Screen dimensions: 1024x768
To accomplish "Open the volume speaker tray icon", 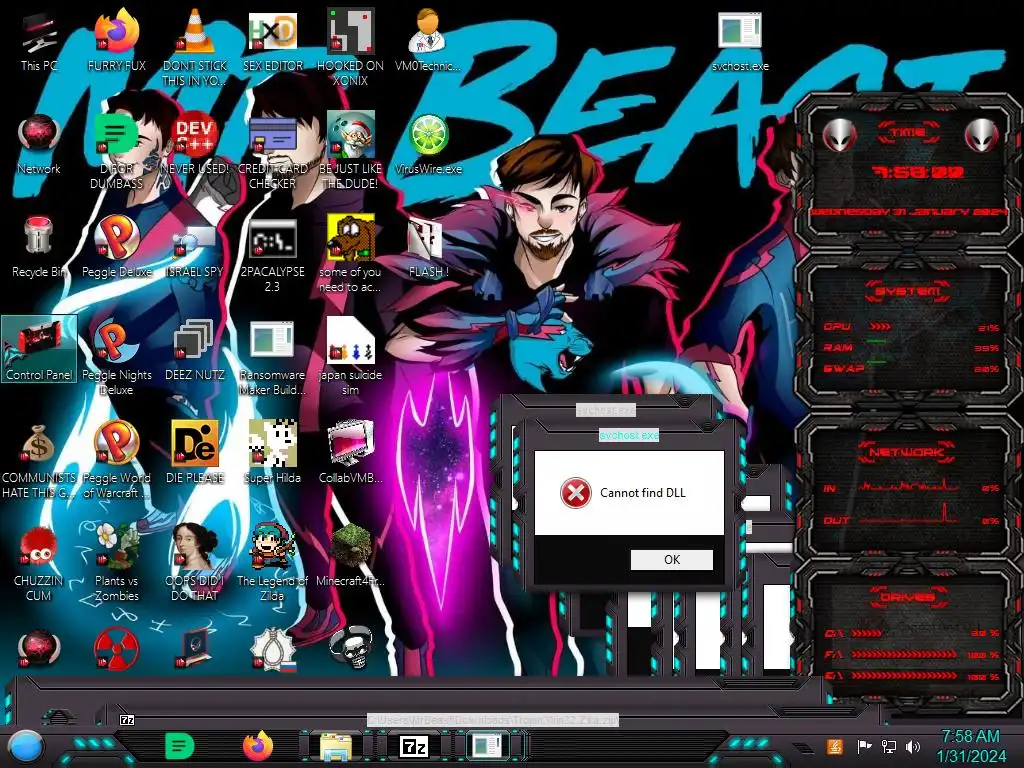I will pos(913,746).
